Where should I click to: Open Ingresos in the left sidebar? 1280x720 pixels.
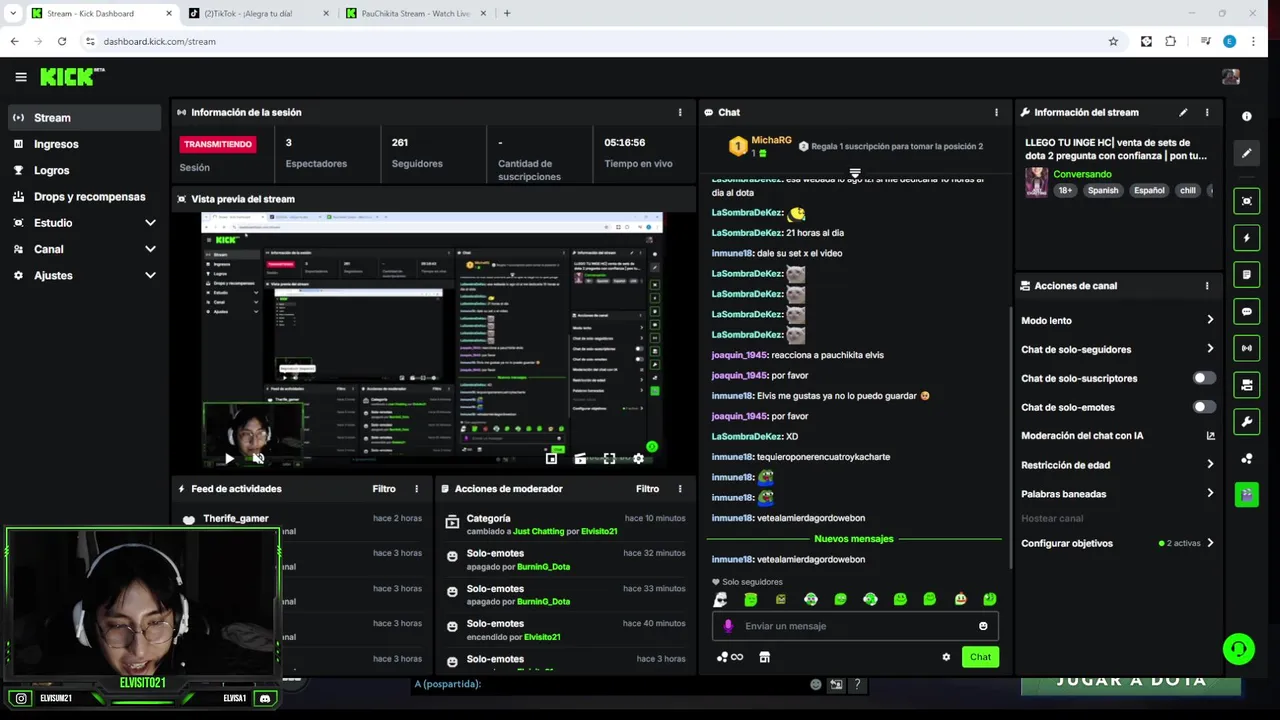point(84,144)
